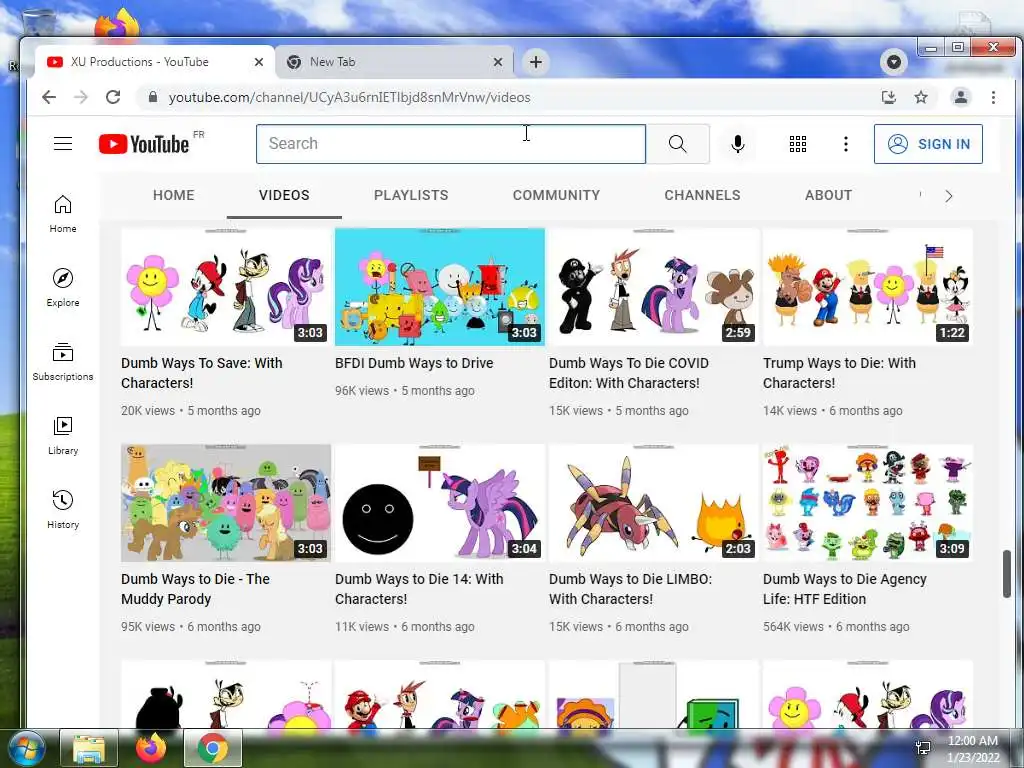Open Chrome three-dot menu

(x=993, y=97)
